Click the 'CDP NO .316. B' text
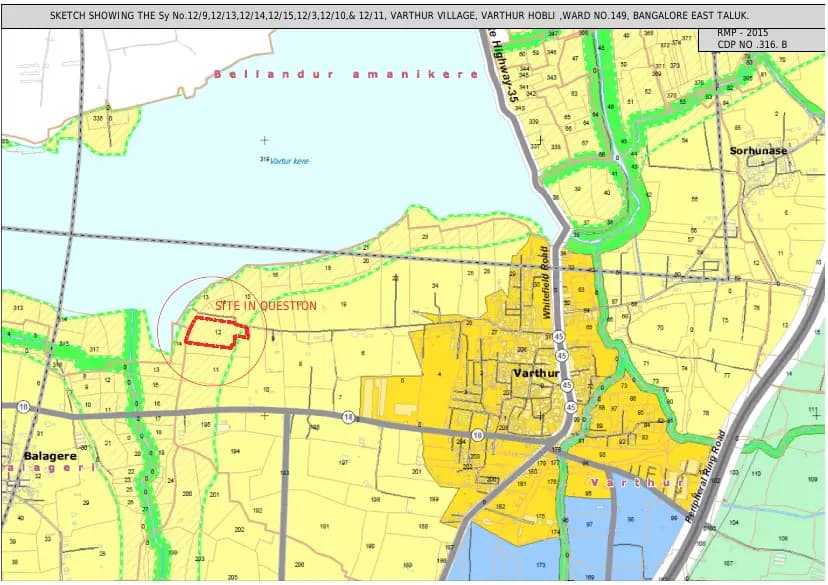 (x=752, y=44)
